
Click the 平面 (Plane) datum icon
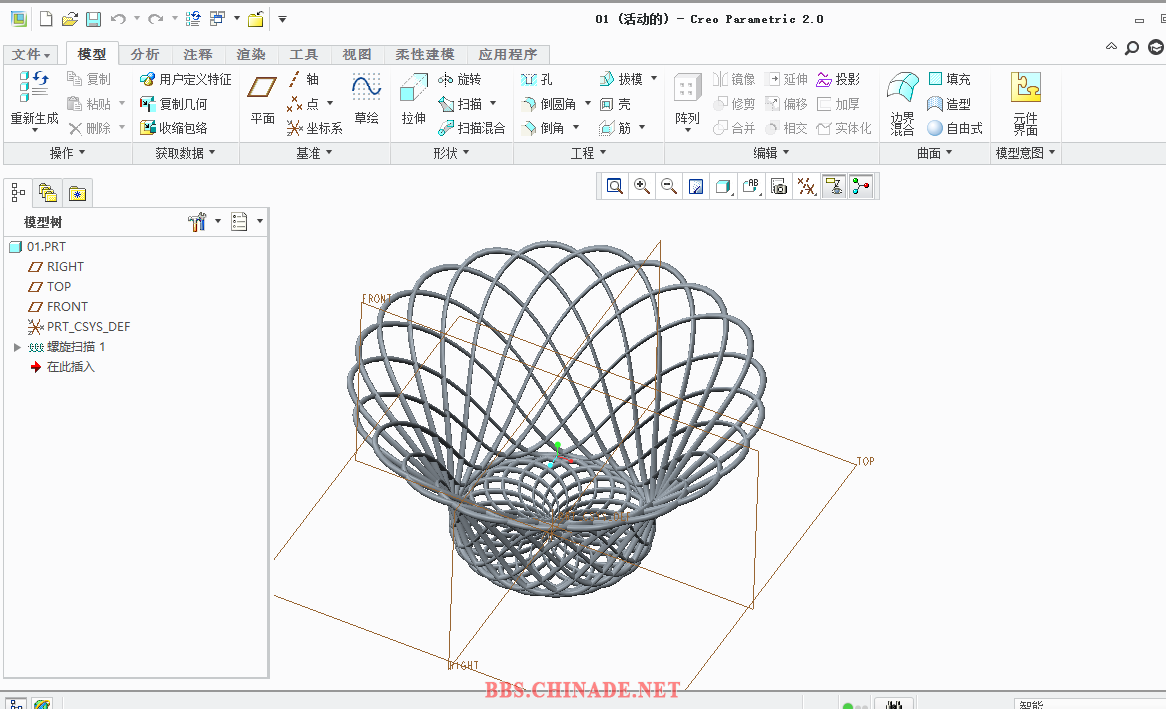(262, 90)
